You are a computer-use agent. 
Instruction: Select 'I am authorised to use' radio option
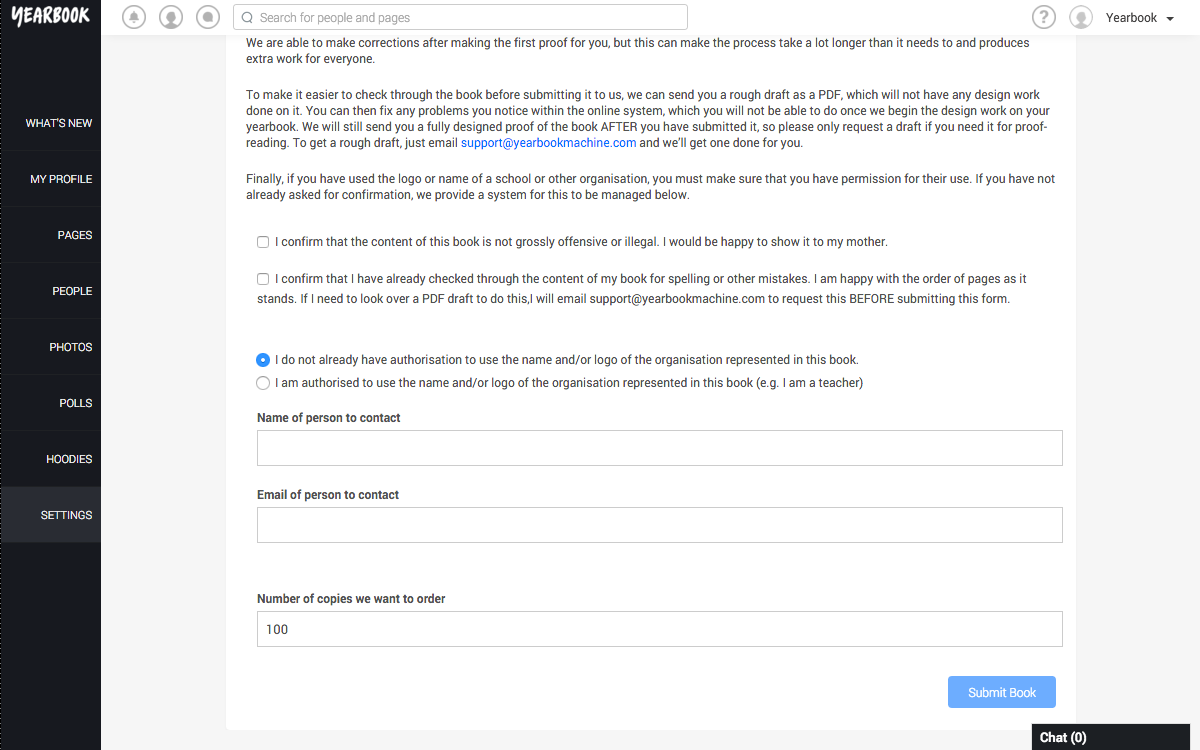point(263,383)
